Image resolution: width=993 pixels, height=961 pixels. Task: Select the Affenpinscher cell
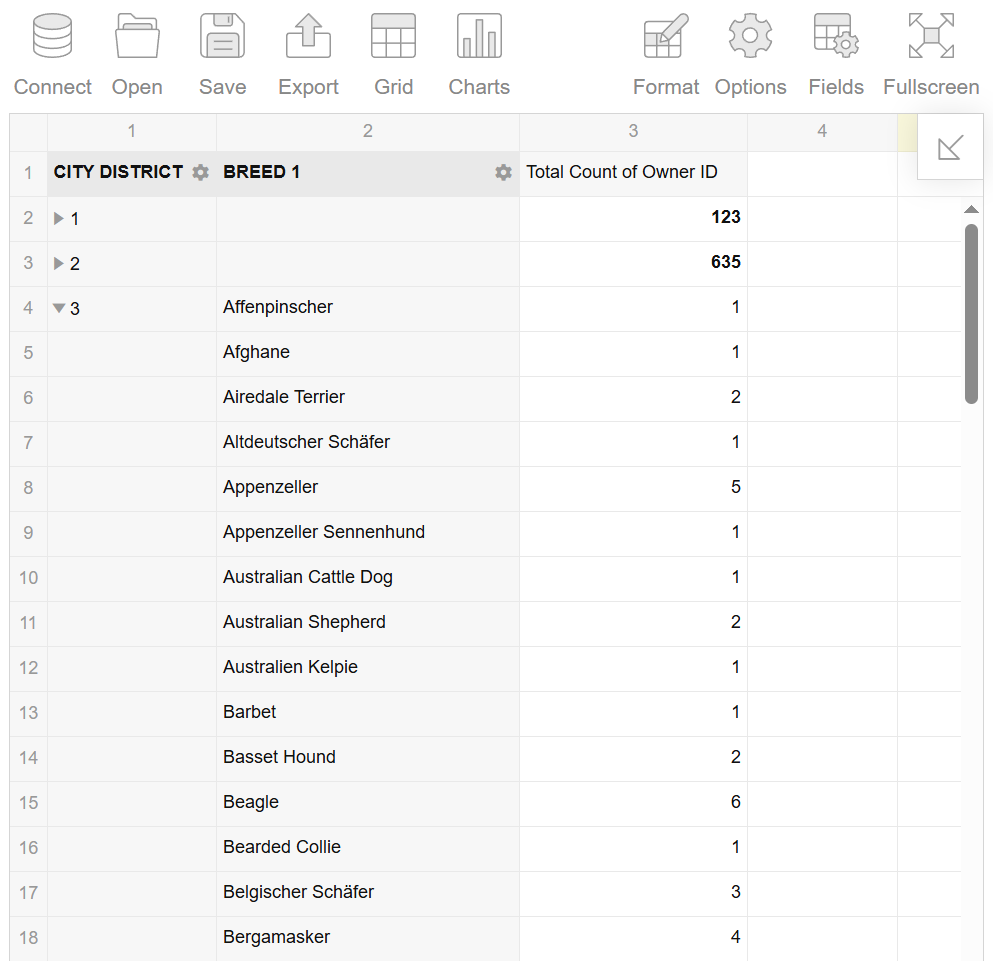368,309
